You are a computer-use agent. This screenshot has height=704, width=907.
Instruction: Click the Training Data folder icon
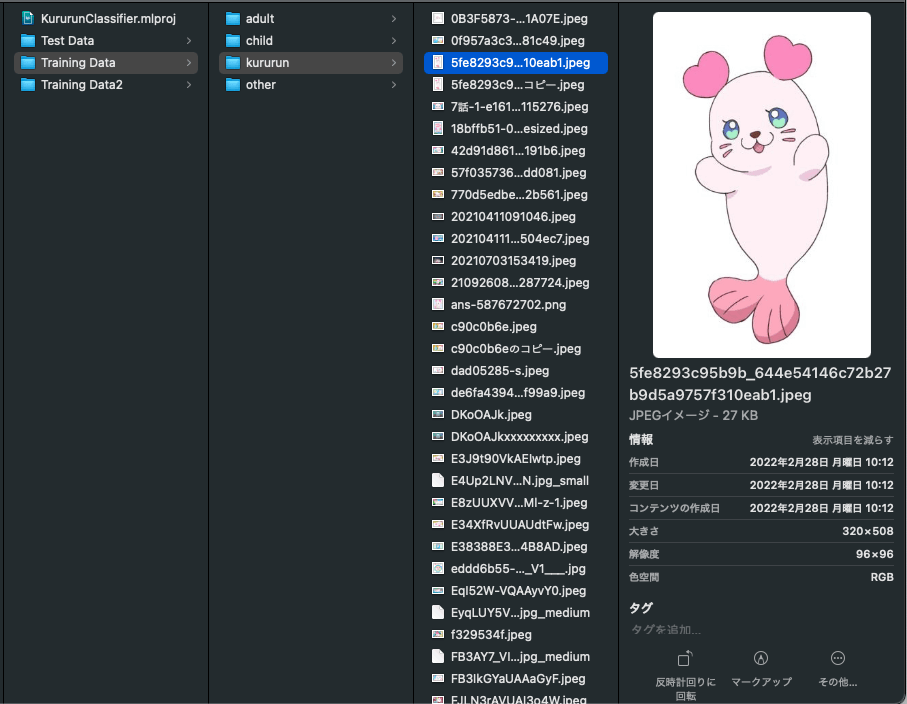[28, 62]
